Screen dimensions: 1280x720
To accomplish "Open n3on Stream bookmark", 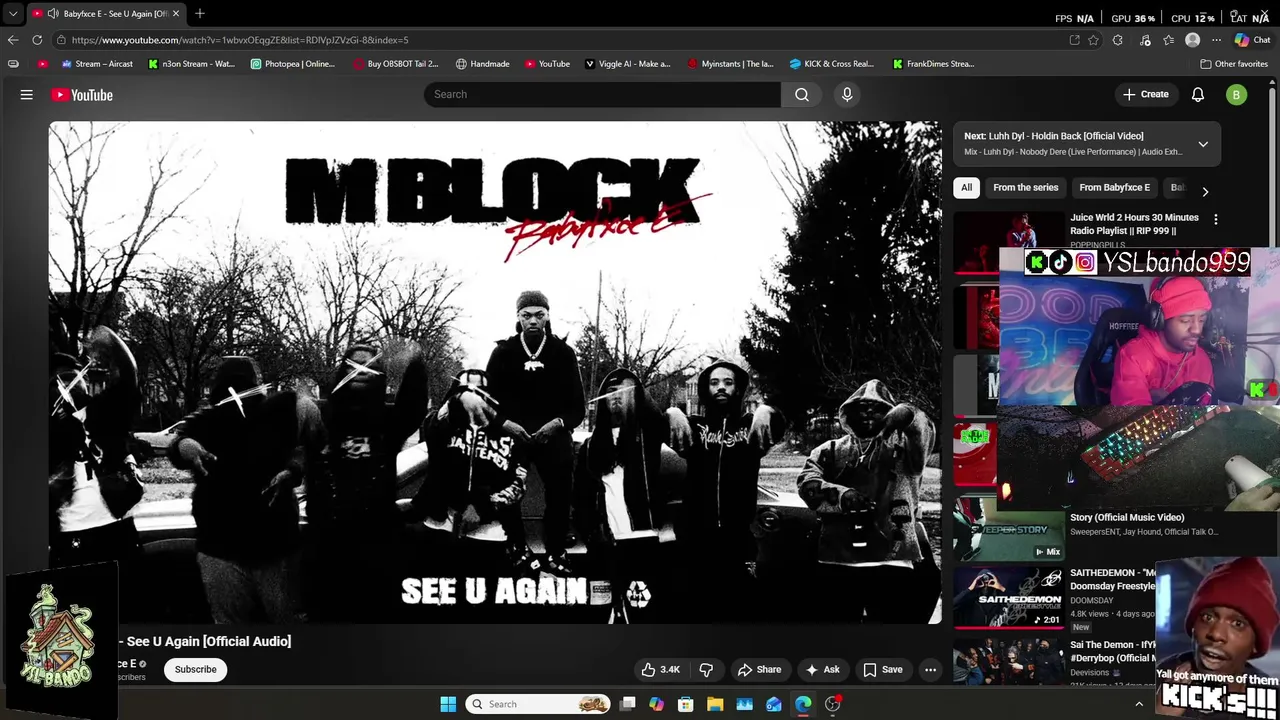I will point(191,64).
